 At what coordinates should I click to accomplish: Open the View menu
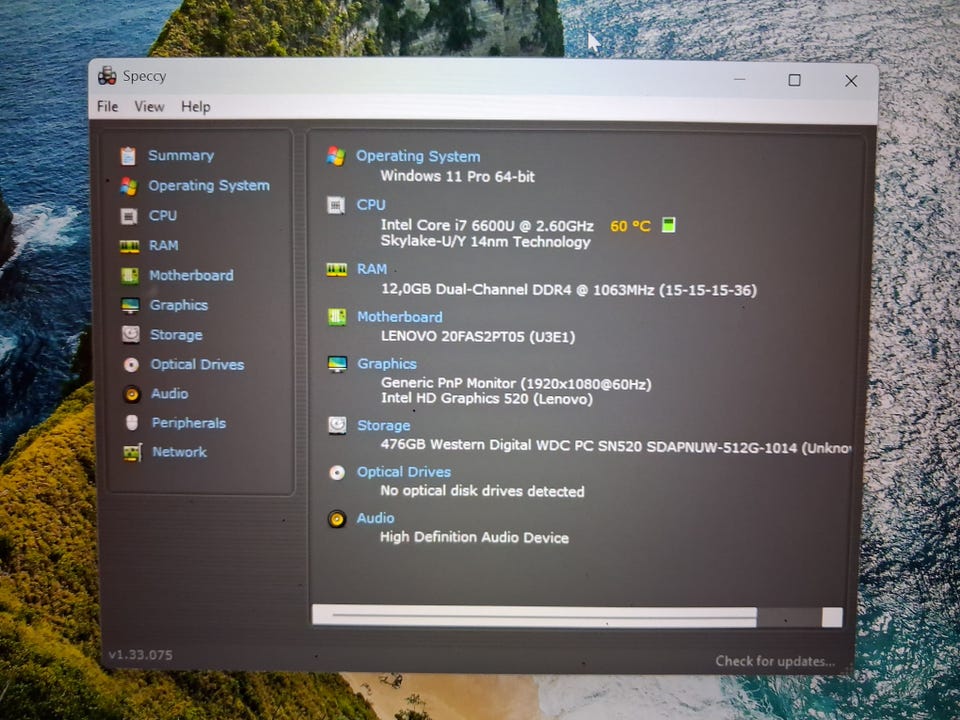(x=149, y=107)
